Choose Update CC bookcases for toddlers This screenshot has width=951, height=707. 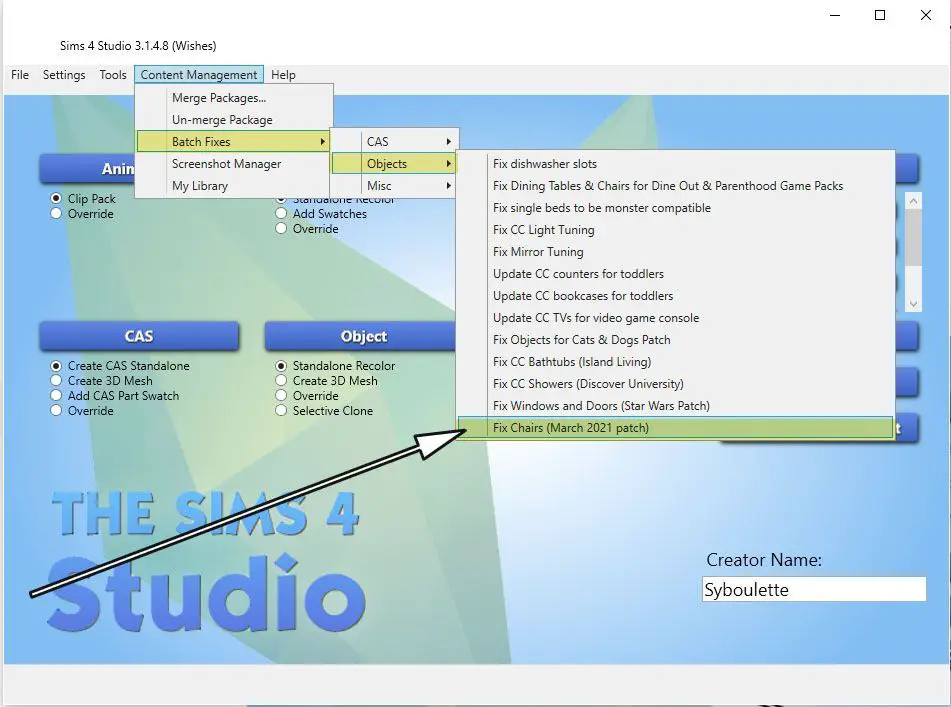[676, 295]
